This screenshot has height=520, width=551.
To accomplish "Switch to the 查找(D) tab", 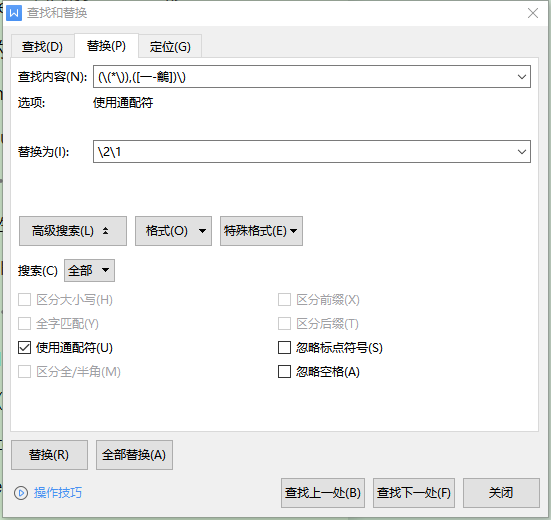I will (43, 46).
